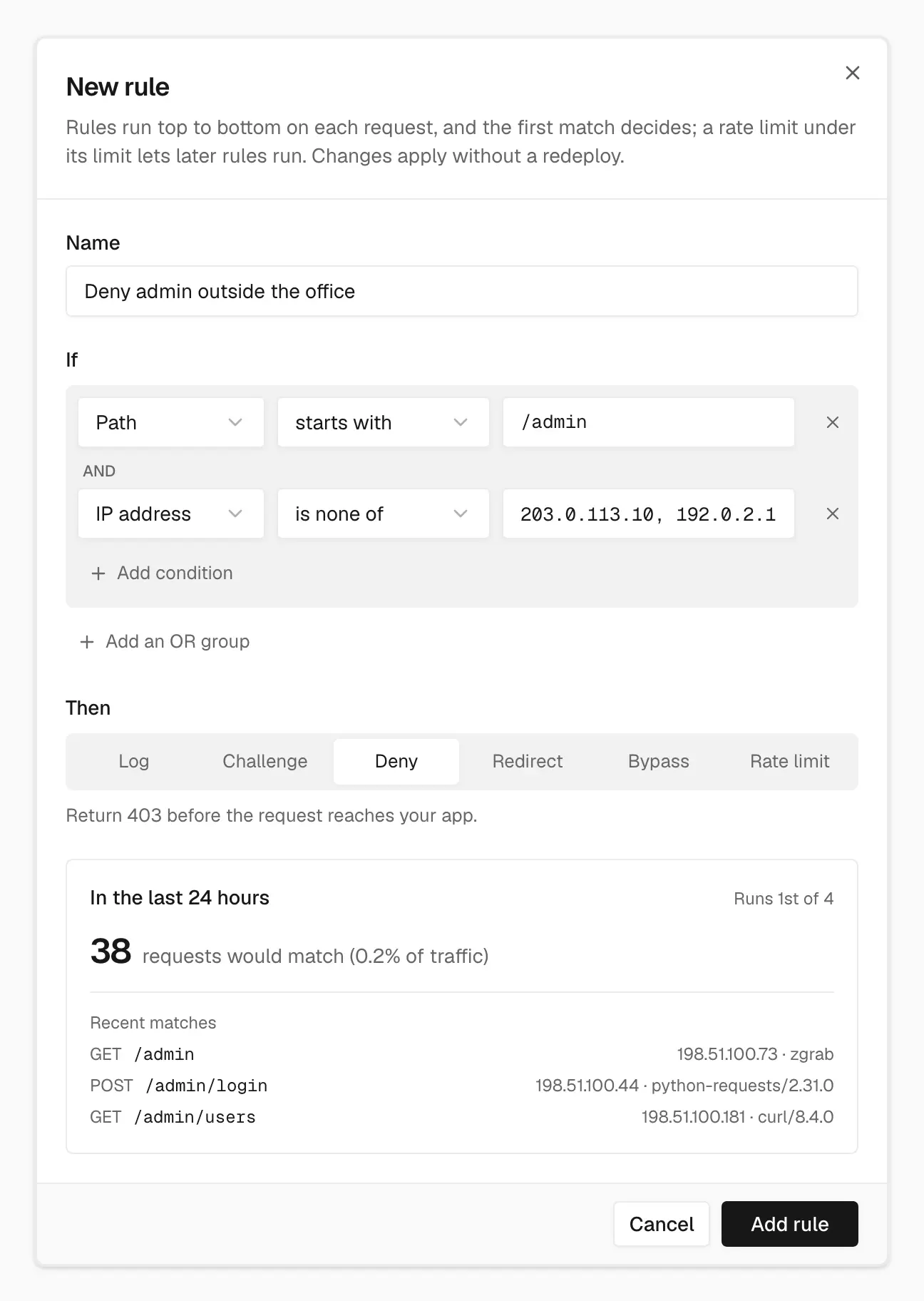Click the 'AND' connector label
The height and width of the screenshot is (1301, 924).
(99, 471)
